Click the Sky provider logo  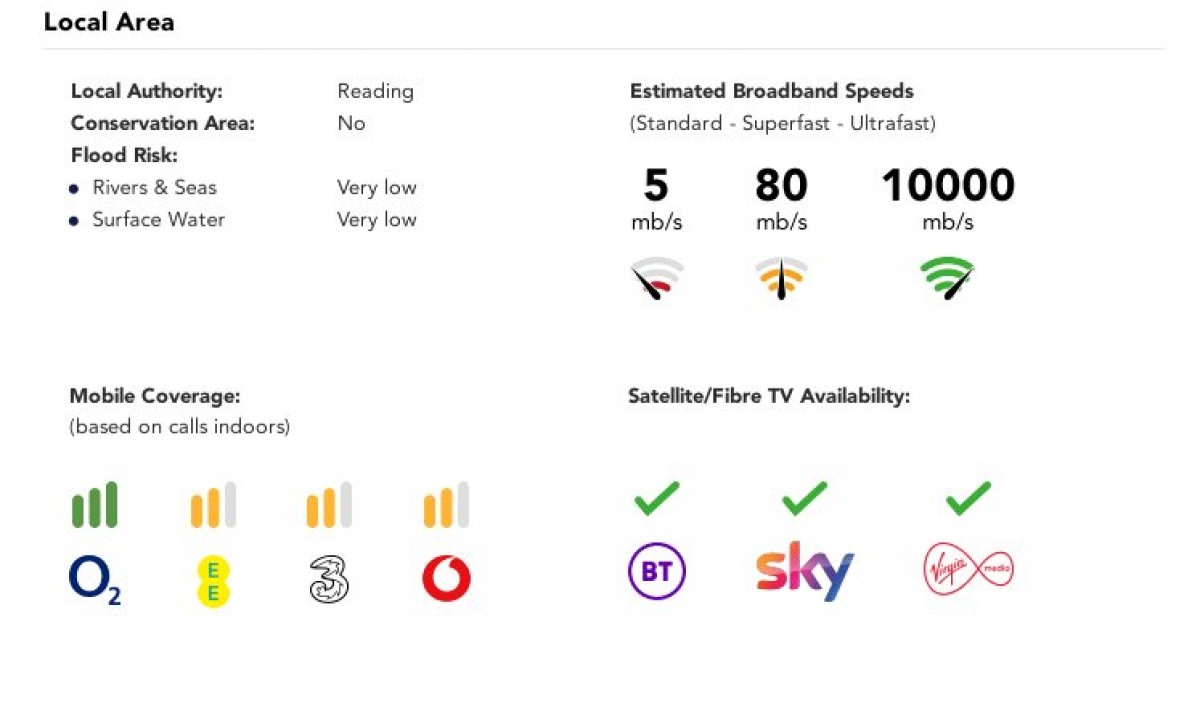804,571
